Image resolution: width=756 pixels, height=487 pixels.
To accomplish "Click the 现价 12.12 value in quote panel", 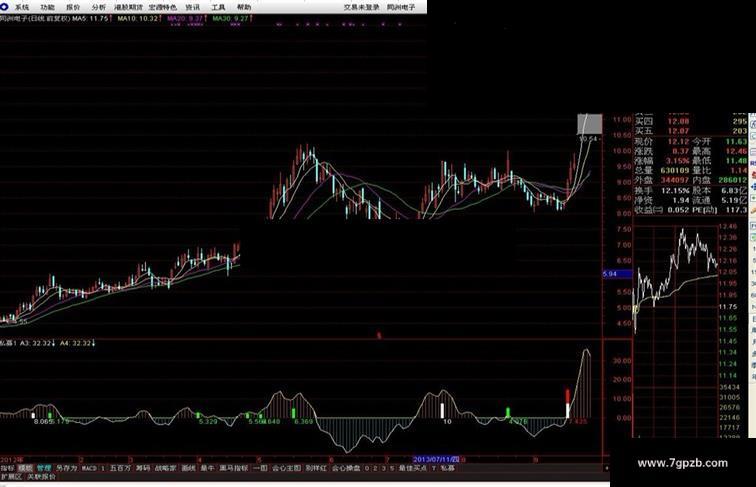I will pos(678,142).
